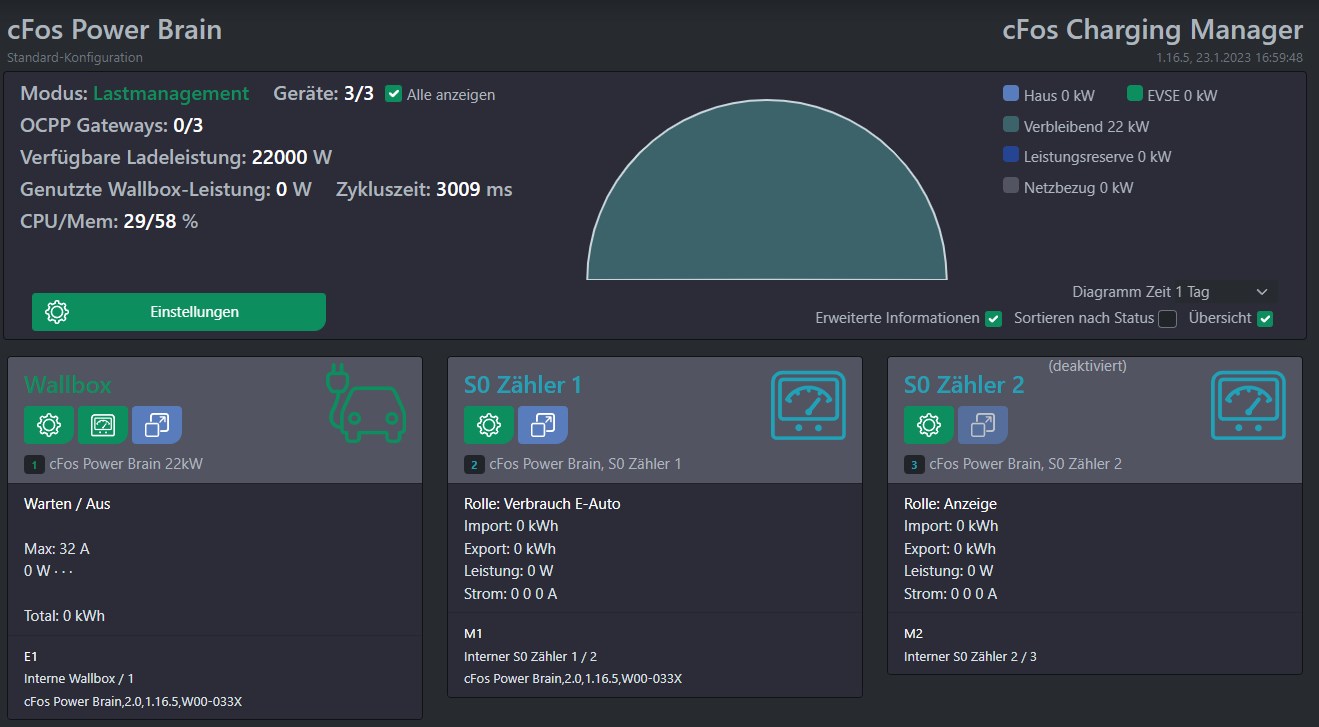The image size is (1319, 727).
Task: Click the Wallbox title link
Action: pyautogui.click(x=68, y=385)
